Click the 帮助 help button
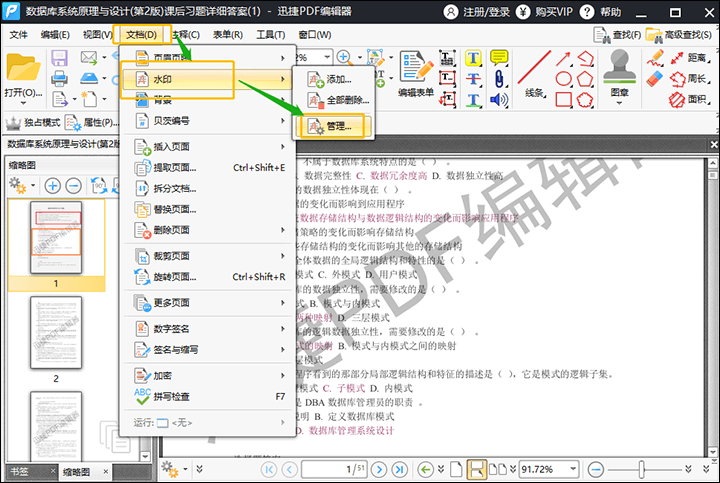Screen dimensions: 720x483 pyautogui.click(x=601, y=12)
